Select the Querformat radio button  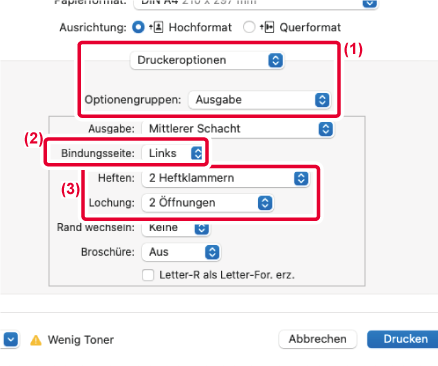[x=249, y=27]
